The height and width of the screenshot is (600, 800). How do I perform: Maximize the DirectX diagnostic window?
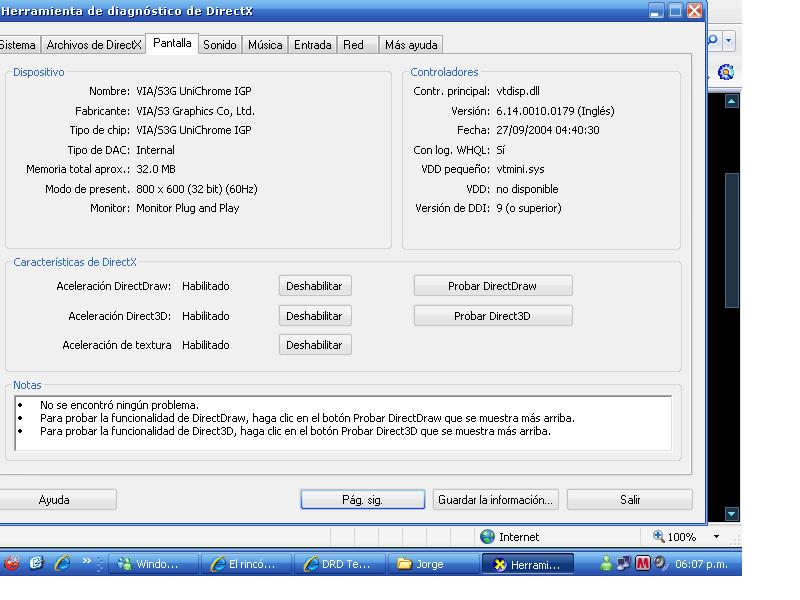(675, 11)
